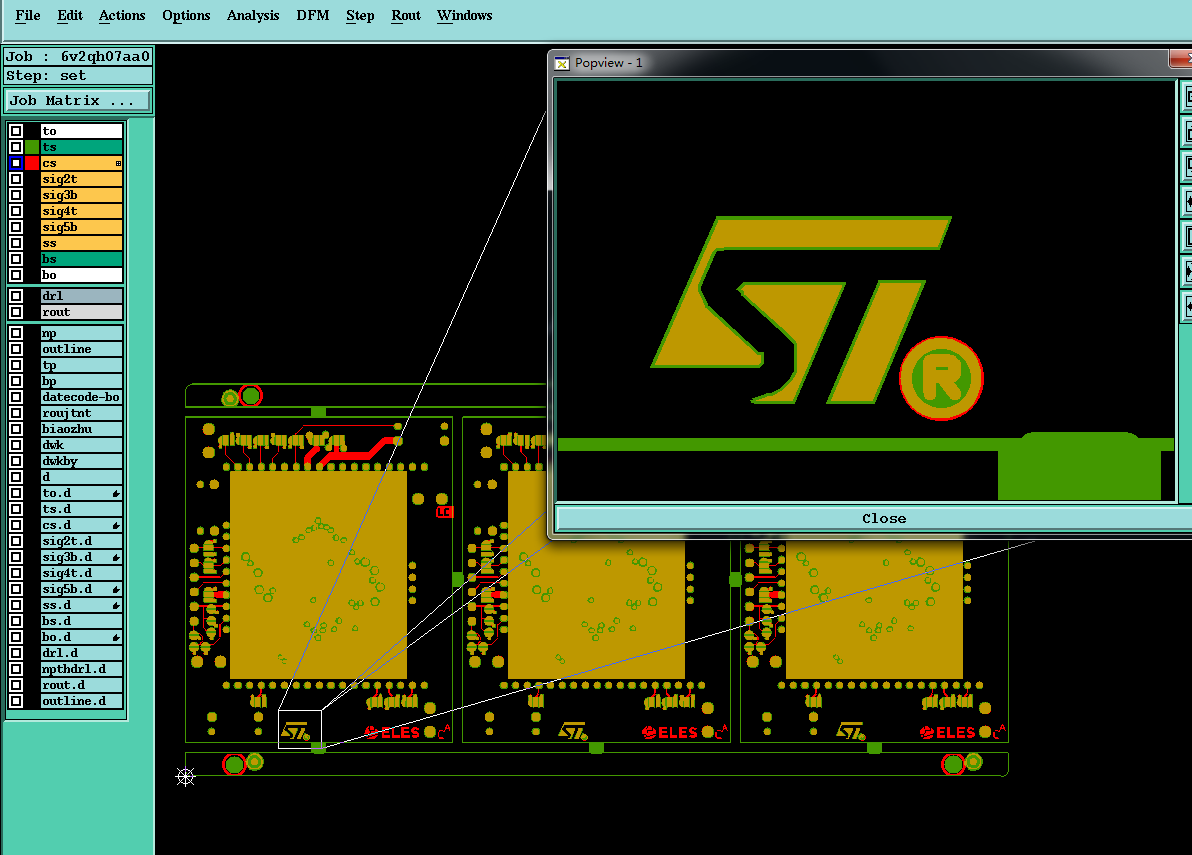The height and width of the screenshot is (855, 1192).
Task: Enable the sig3b layer checkbox
Action: 16,195
